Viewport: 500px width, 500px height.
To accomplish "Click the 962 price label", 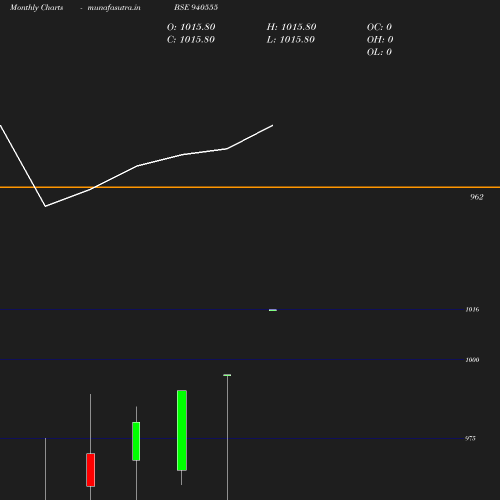I will (476, 197).
